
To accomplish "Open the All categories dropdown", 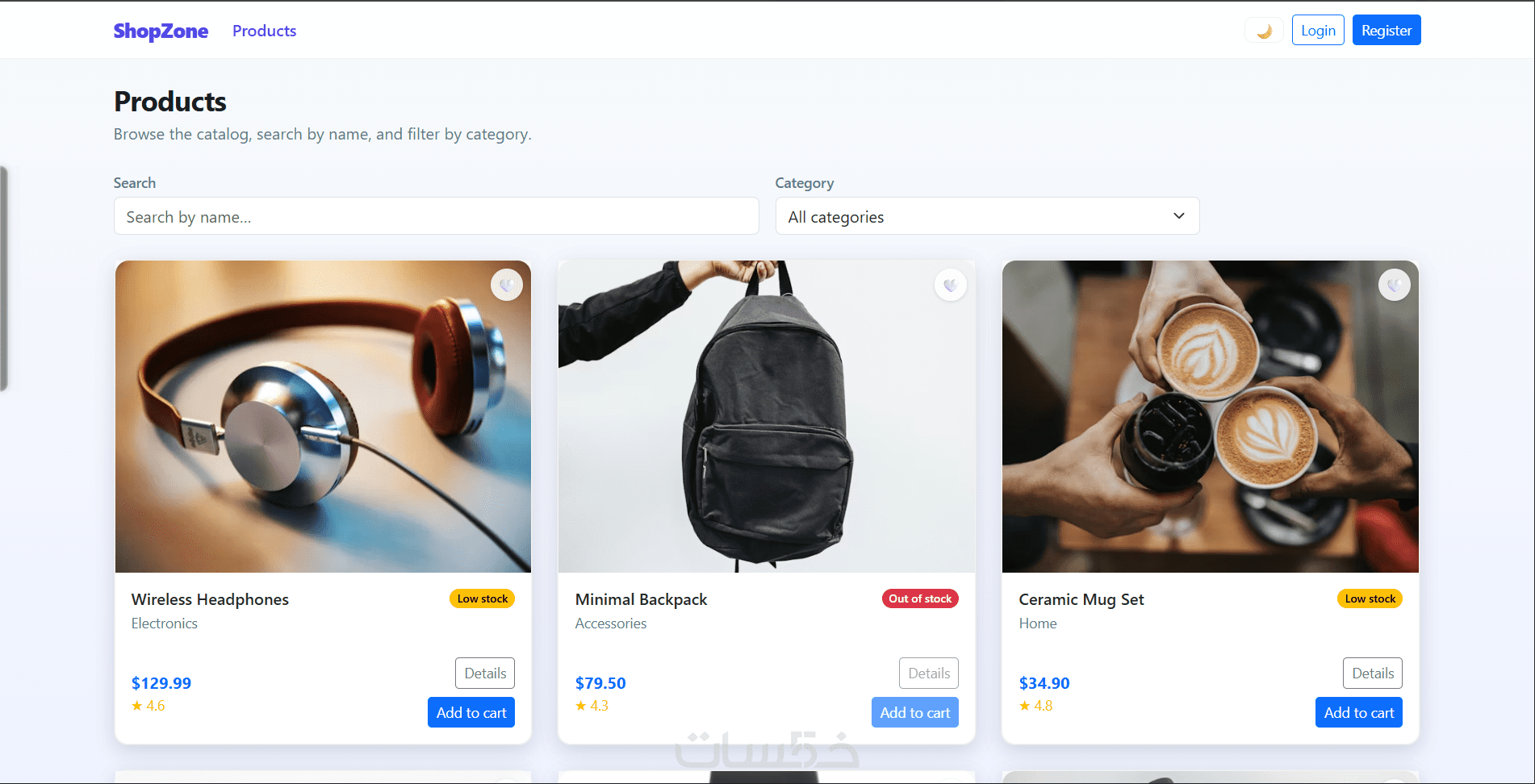I will [987, 216].
